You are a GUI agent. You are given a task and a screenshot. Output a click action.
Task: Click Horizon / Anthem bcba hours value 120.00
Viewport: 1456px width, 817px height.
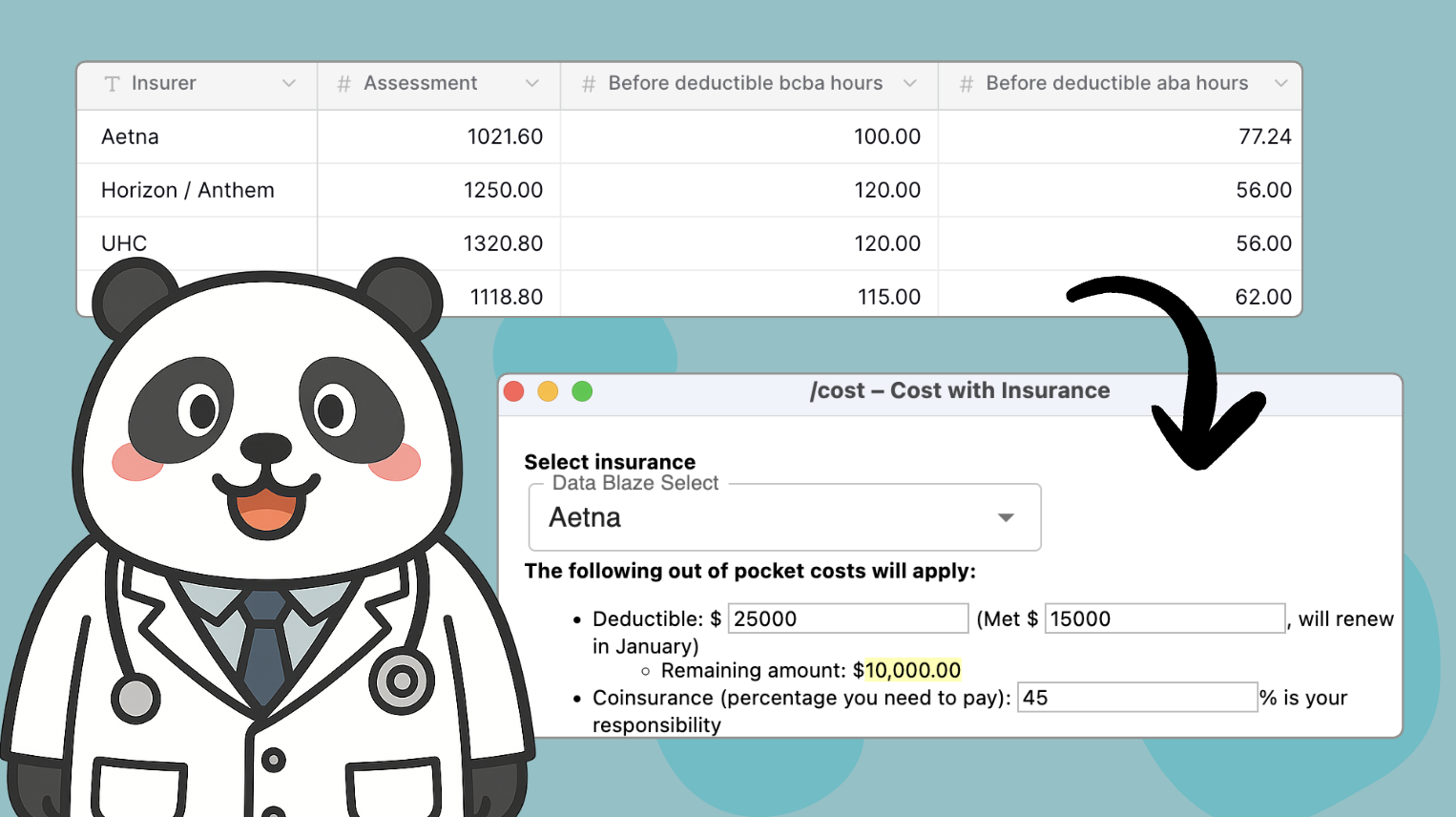click(x=887, y=190)
